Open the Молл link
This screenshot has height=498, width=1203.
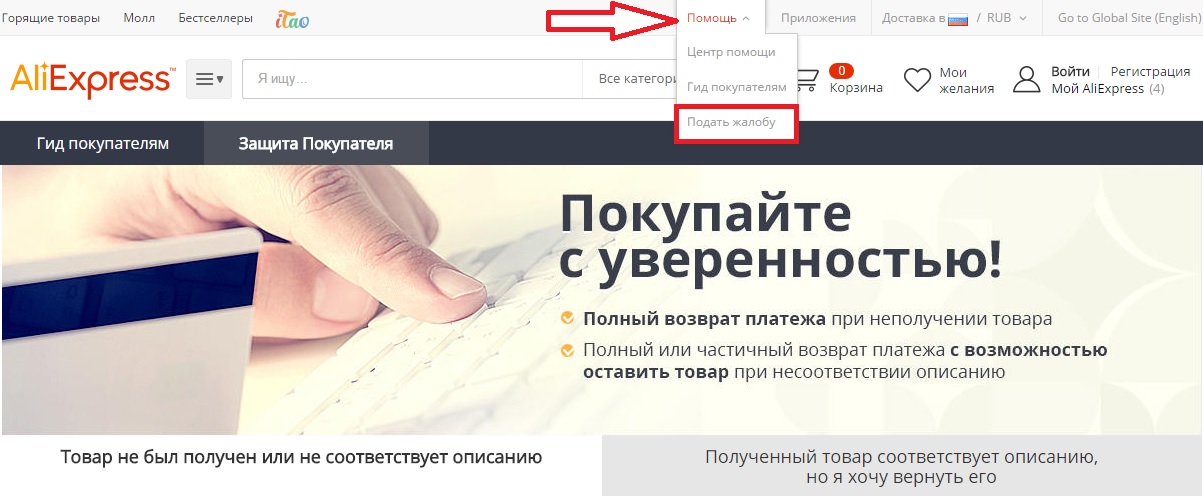(139, 18)
